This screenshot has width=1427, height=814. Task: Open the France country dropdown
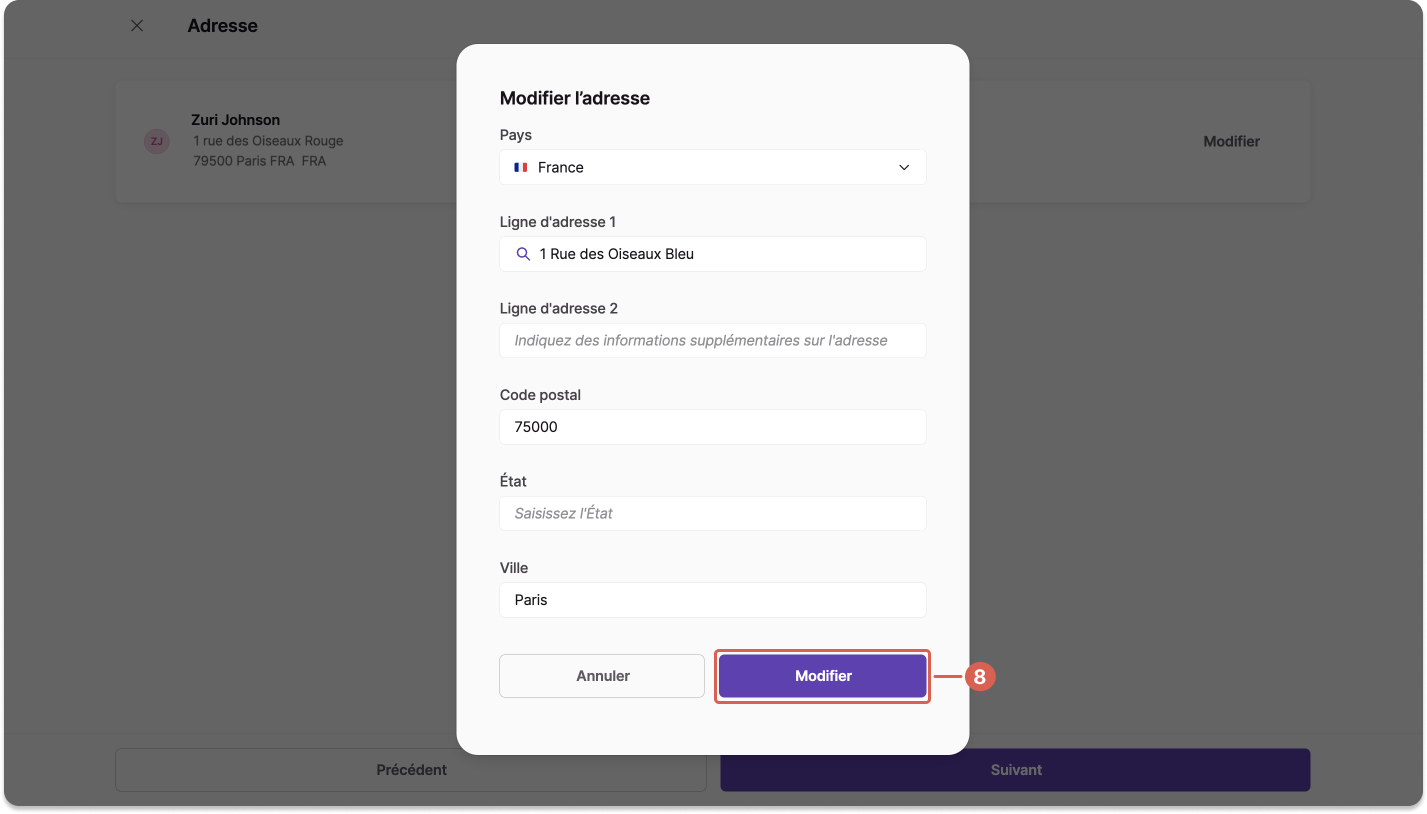[713, 167]
